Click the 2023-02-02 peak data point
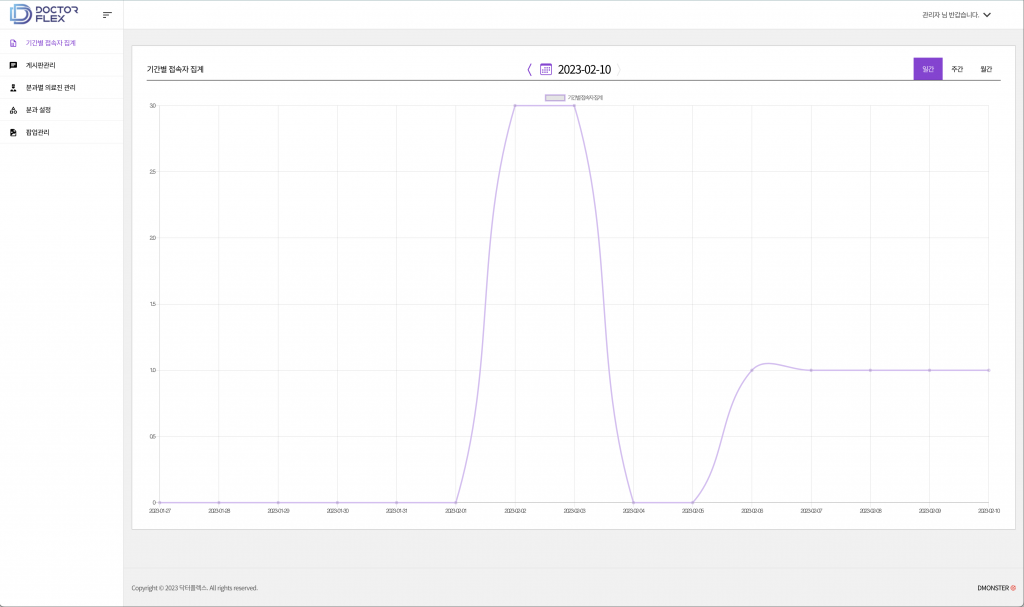 coord(515,106)
